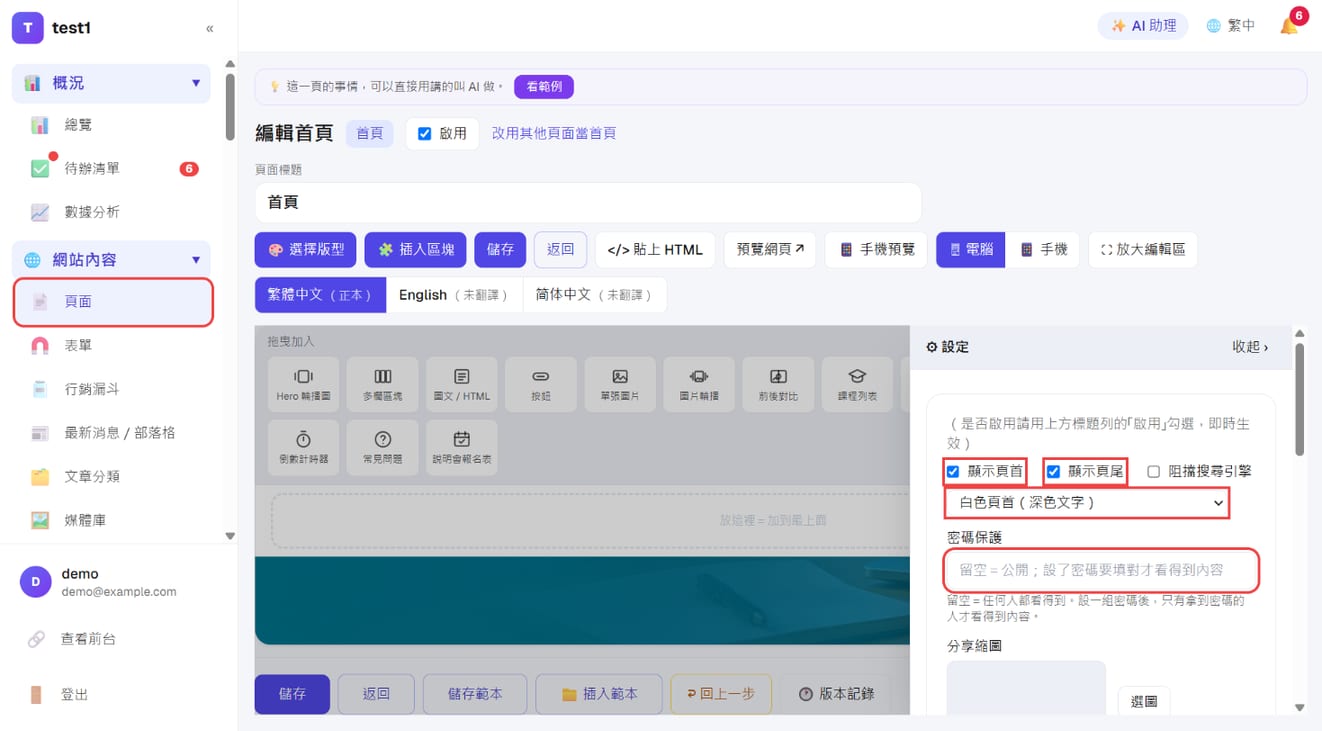
Task: Choose the 圖文 / HTML block icon
Action: [x=462, y=385]
